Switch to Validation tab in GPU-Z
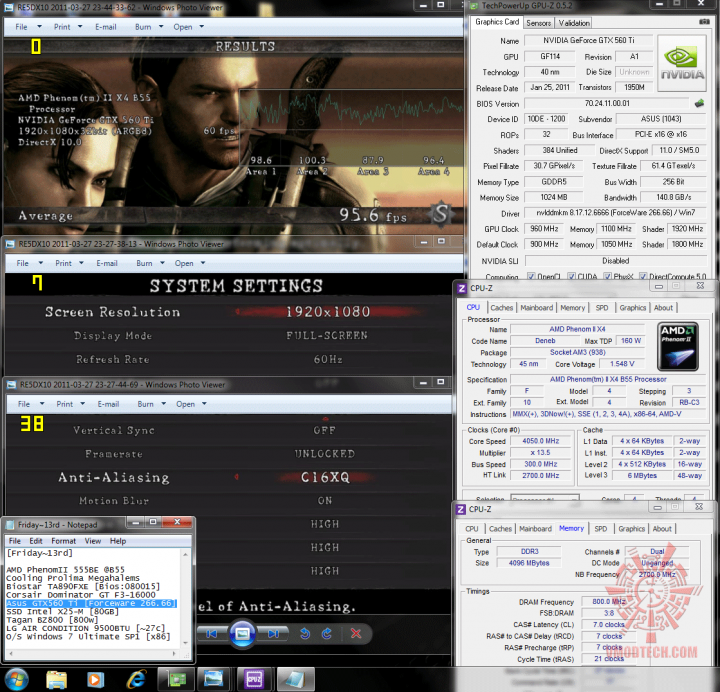Screen dimensions: 720x692 coord(574,23)
